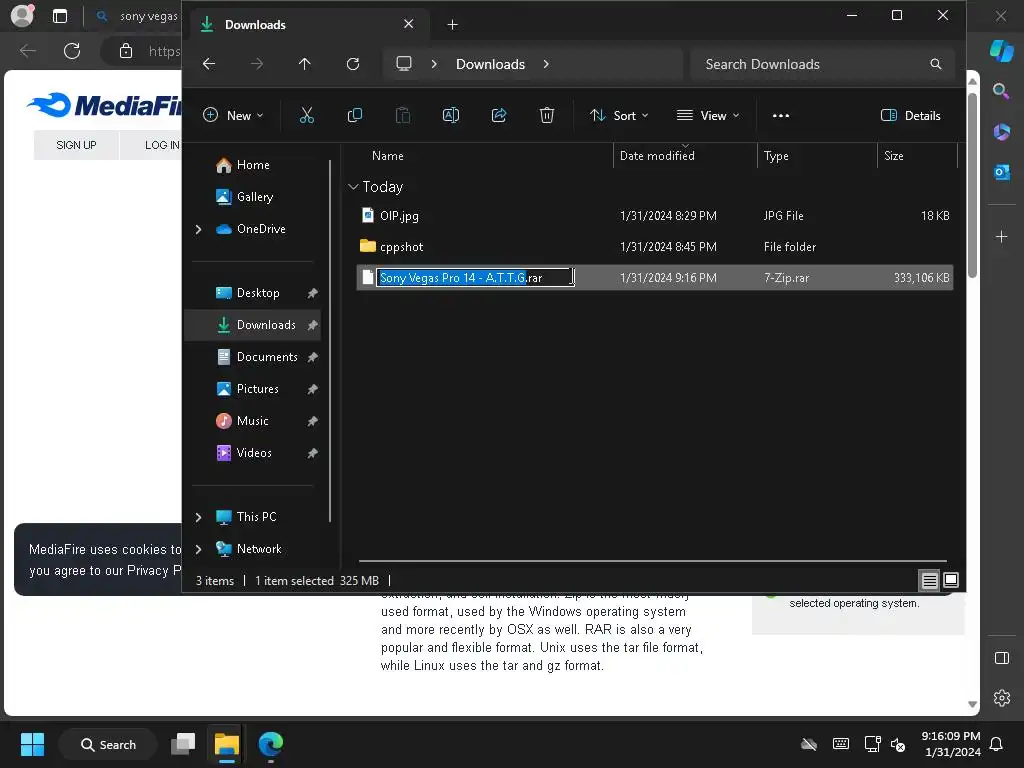Click SIGN UP on MediaFire page
Viewport: 1024px width, 768px height.
pyautogui.click(x=76, y=145)
